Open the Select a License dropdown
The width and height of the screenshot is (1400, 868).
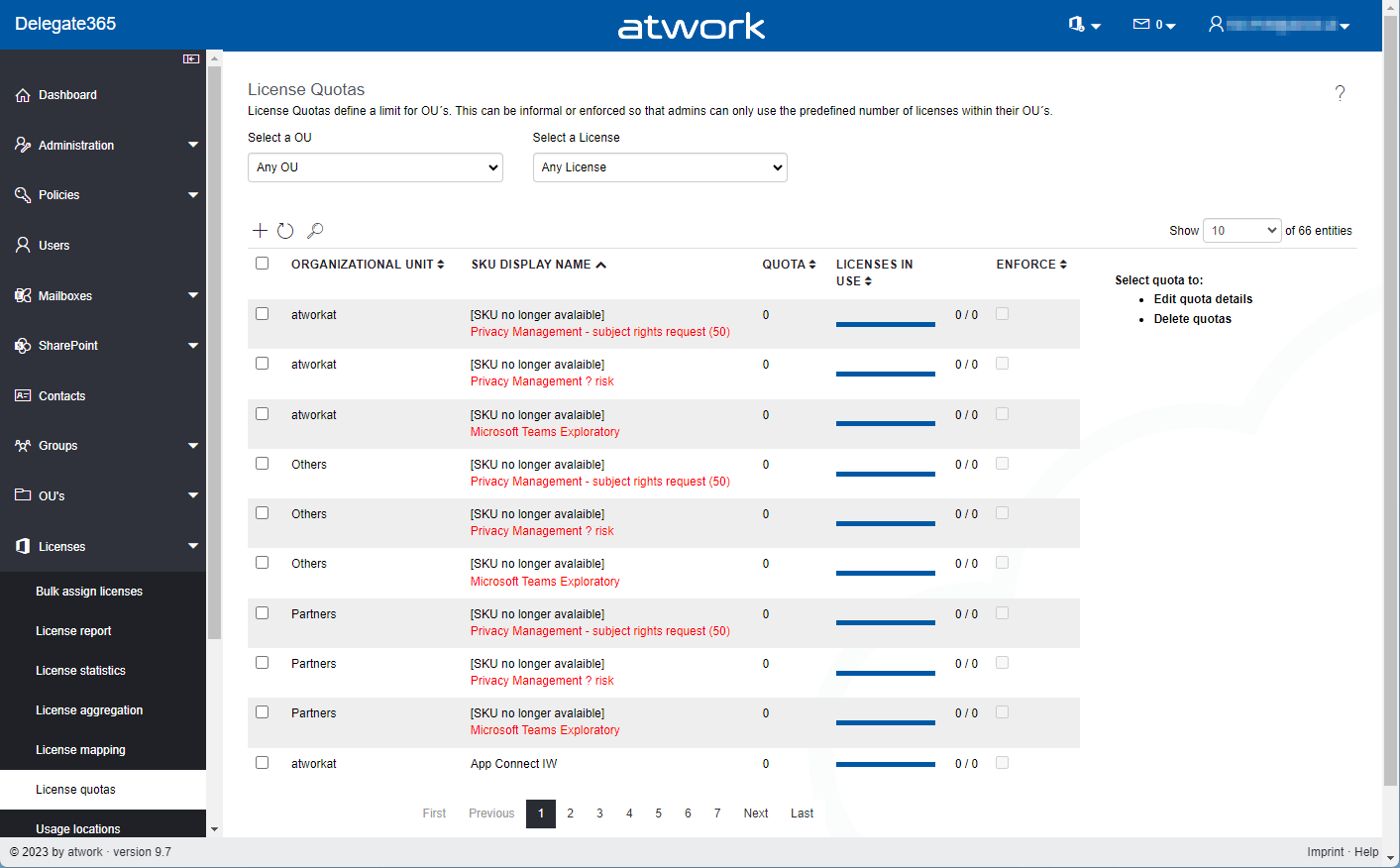[x=660, y=167]
